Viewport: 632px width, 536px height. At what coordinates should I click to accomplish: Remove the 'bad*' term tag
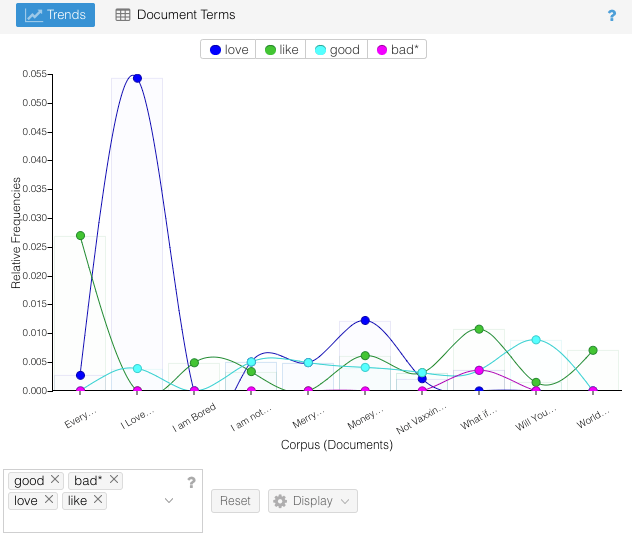[x=115, y=480]
